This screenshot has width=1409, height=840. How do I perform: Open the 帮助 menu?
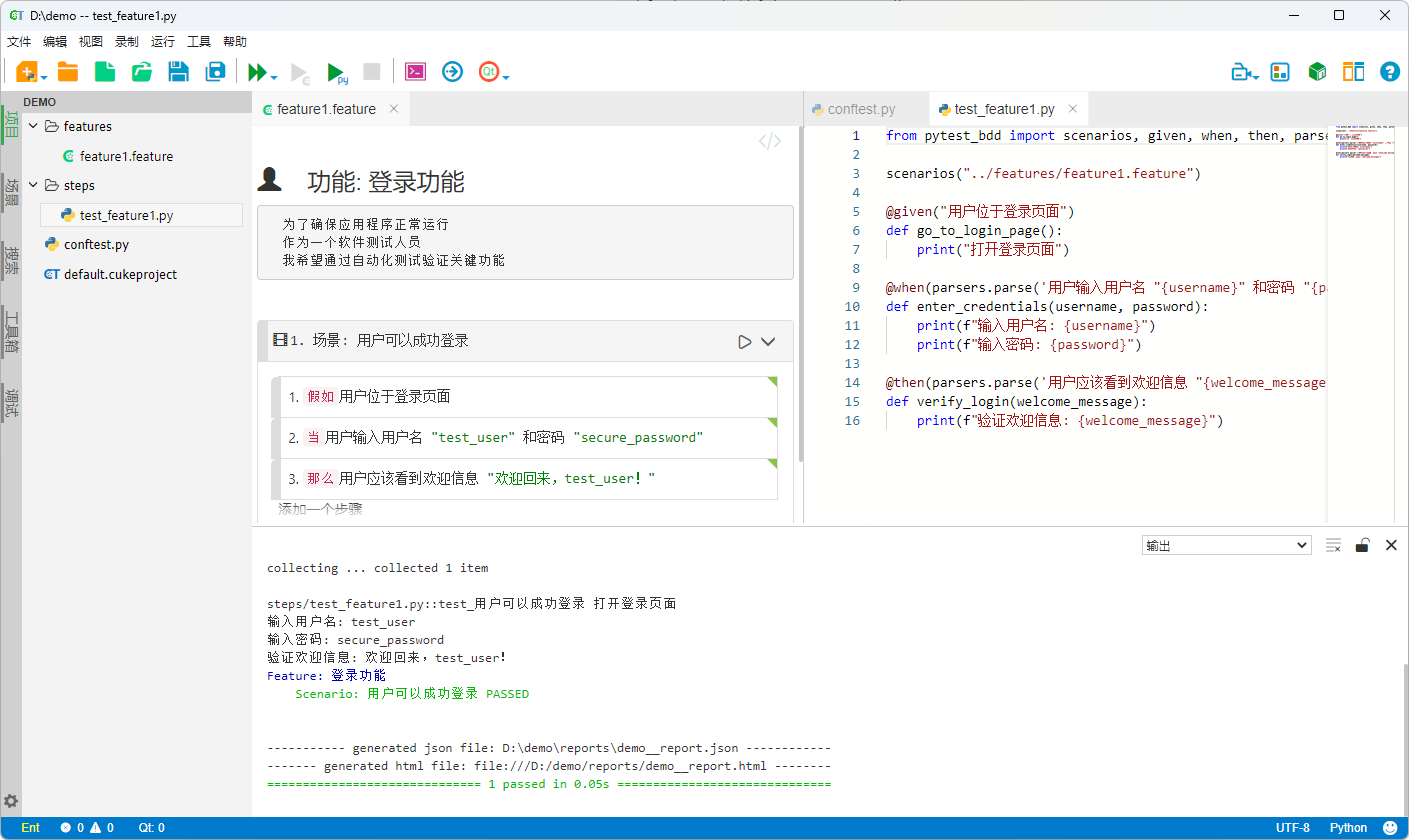coord(235,41)
